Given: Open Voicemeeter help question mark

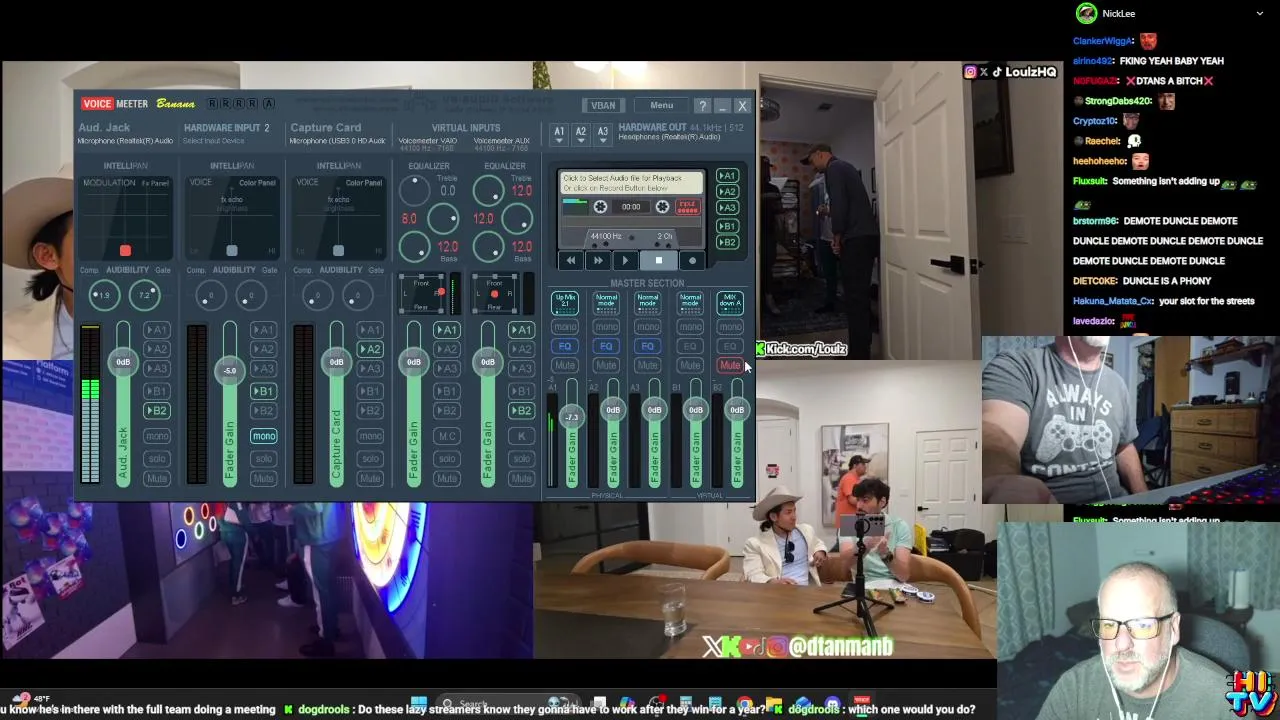Looking at the screenshot, I should 702,105.
